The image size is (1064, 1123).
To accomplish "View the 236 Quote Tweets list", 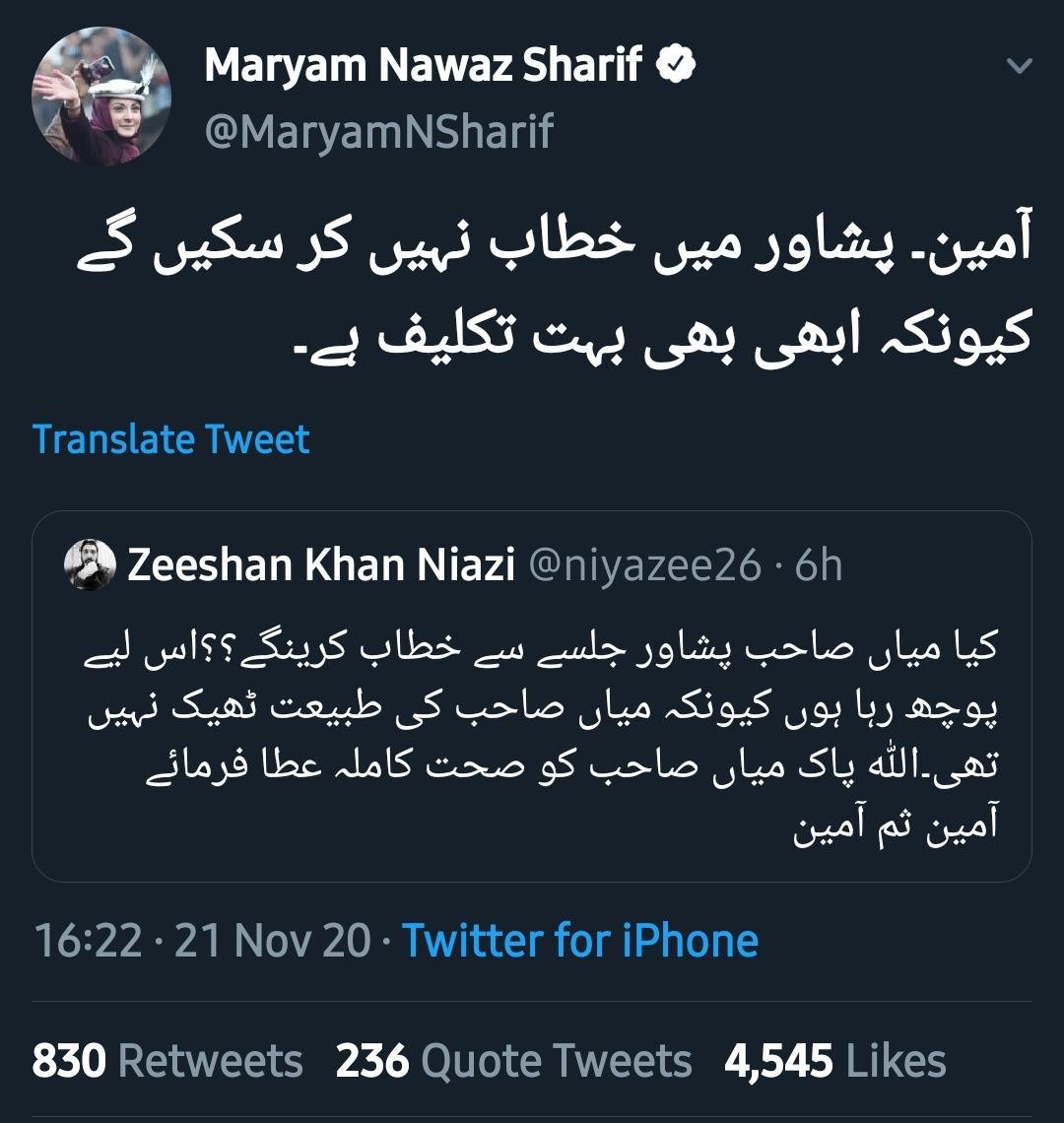I will point(513,1061).
